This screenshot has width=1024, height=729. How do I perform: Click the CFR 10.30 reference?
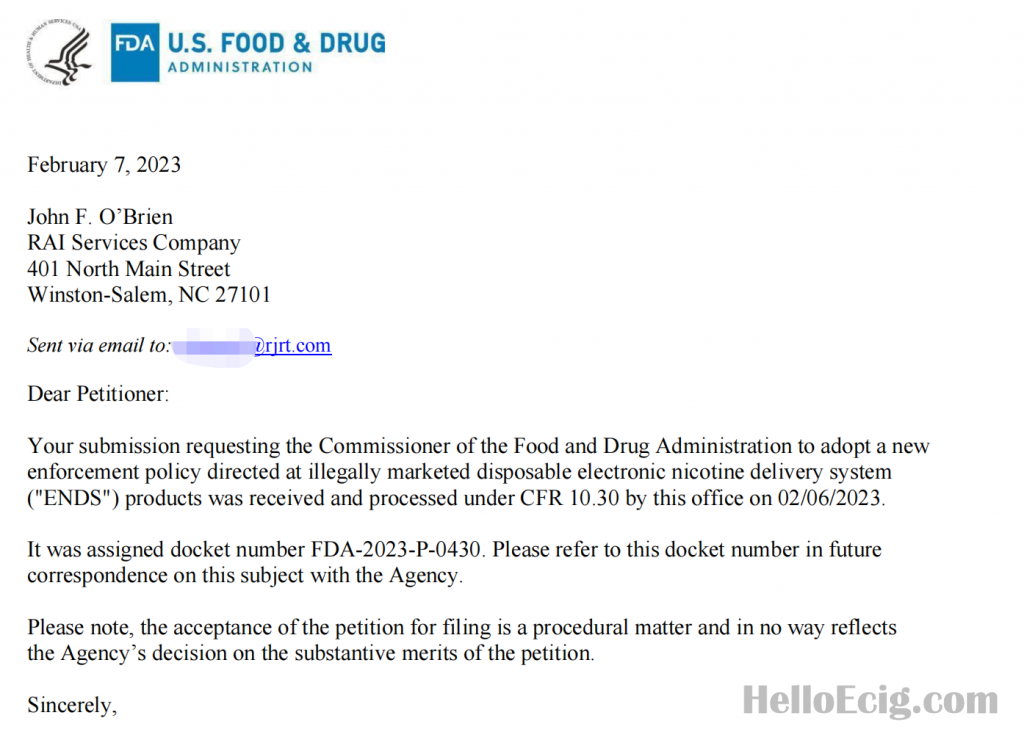coord(569,498)
